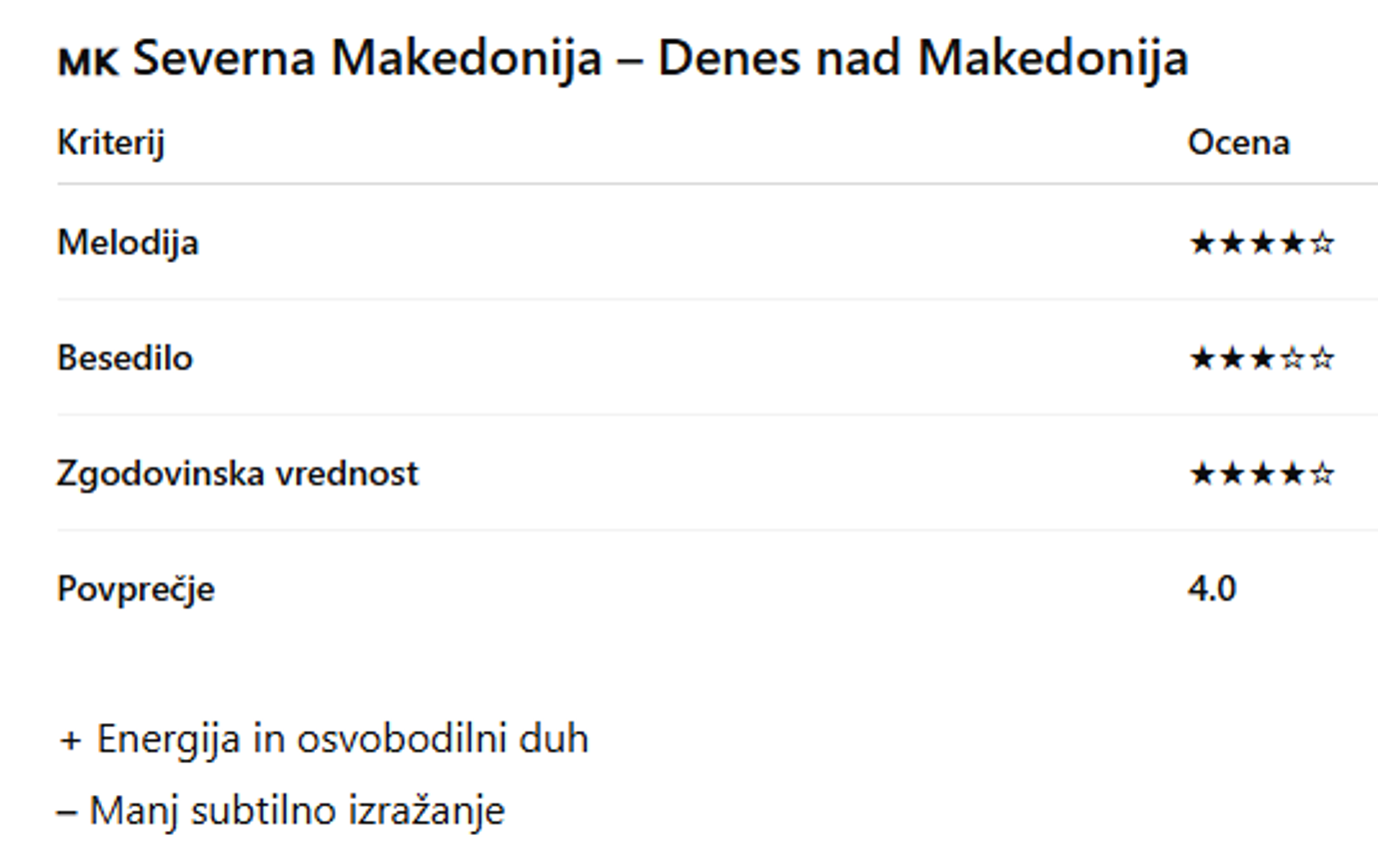Select the Zgodovinska vrednost row label
Viewport: 1378px width, 868px height.
pos(238,473)
